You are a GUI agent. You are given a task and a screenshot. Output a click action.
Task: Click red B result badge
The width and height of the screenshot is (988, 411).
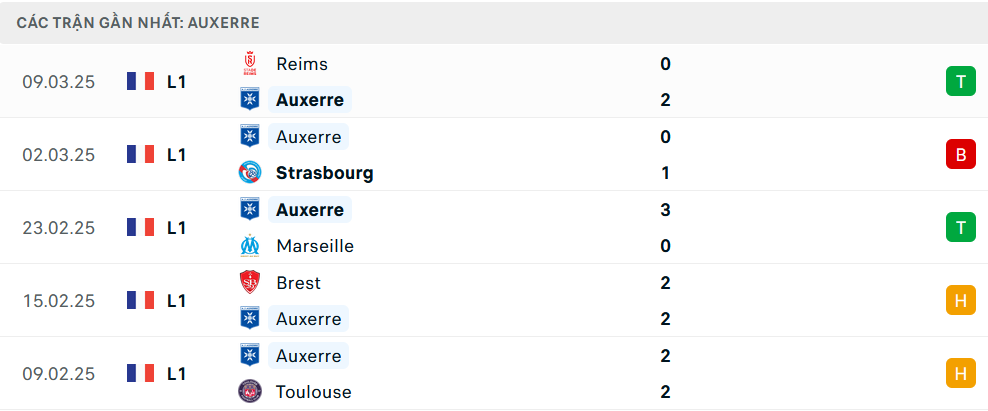(x=960, y=154)
